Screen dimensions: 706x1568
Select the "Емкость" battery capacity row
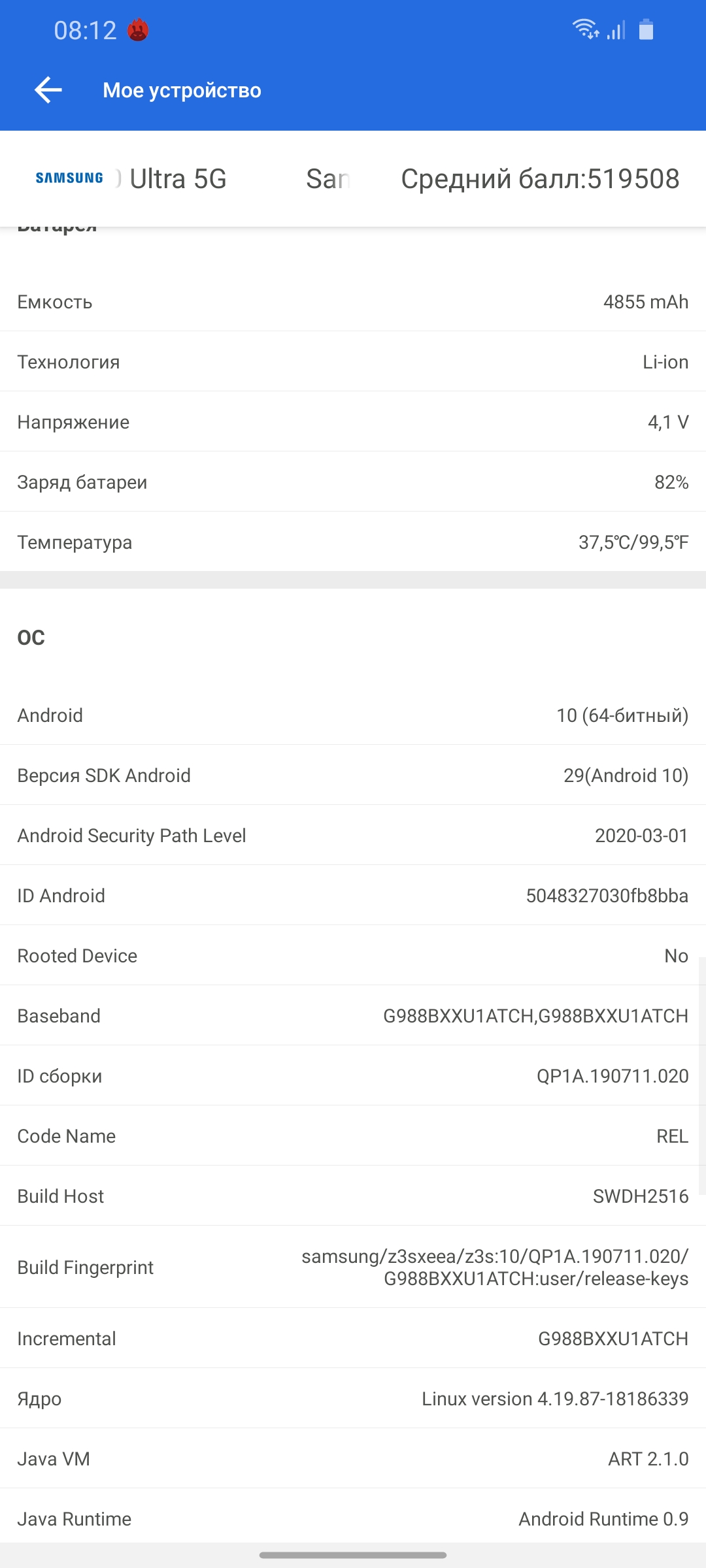coord(353,302)
